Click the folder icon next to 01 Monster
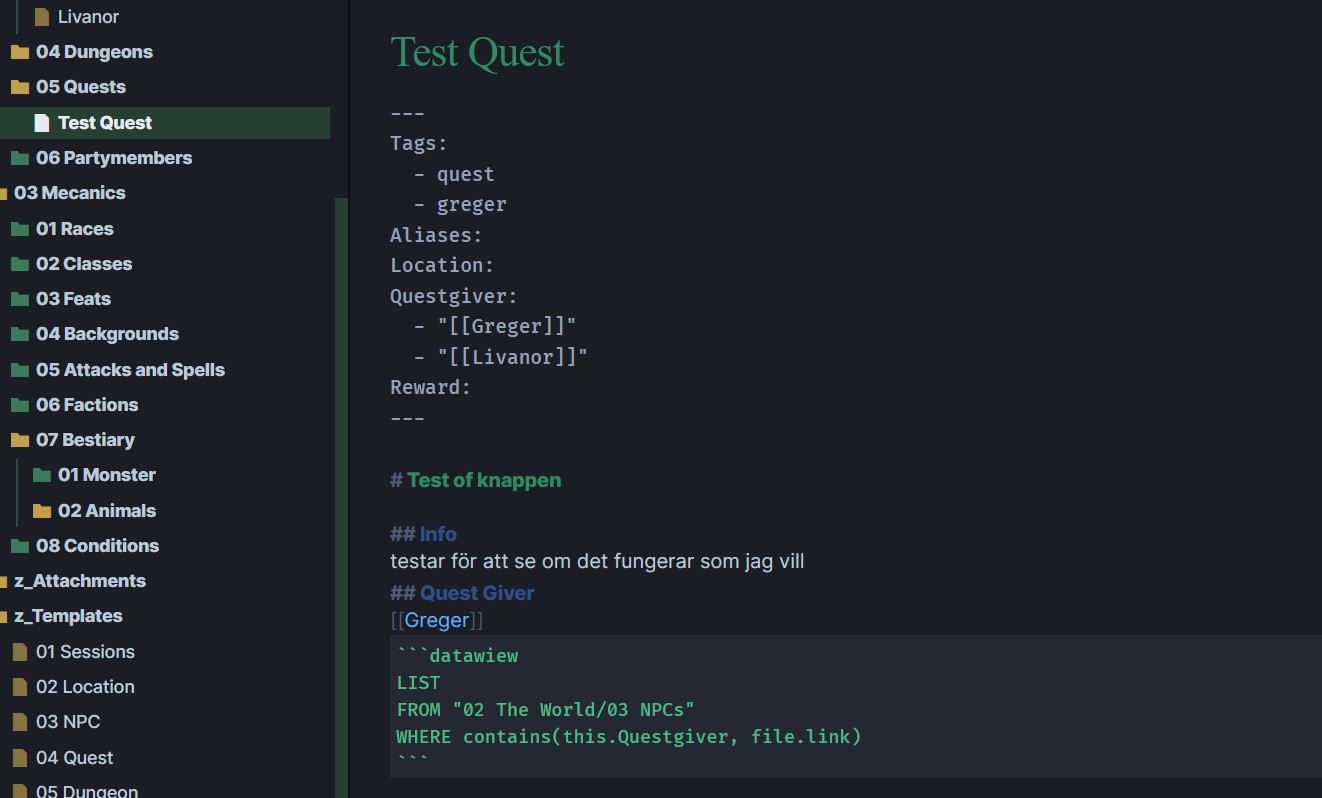The height and width of the screenshot is (798, 1322). coord(42,475)
